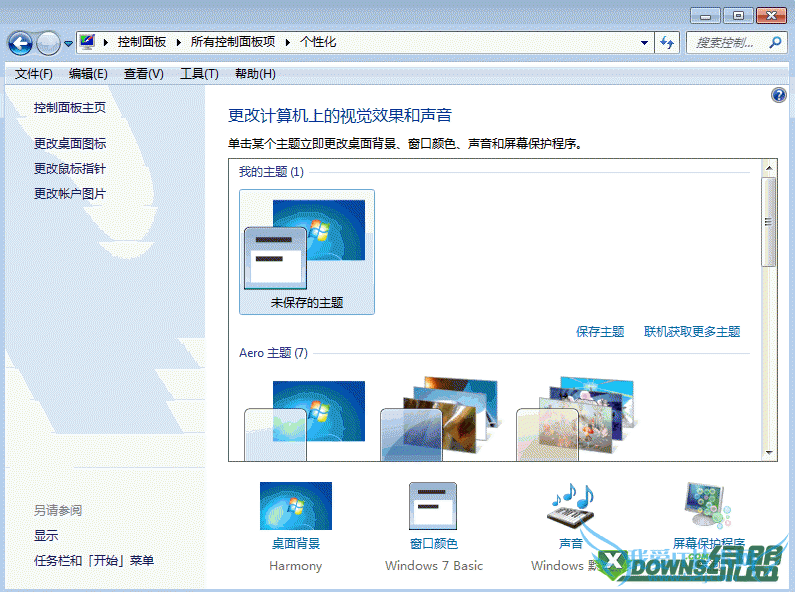Open the 窗口颜色 window icon
This screenshot has width=795, height=592.
point(433,506)
